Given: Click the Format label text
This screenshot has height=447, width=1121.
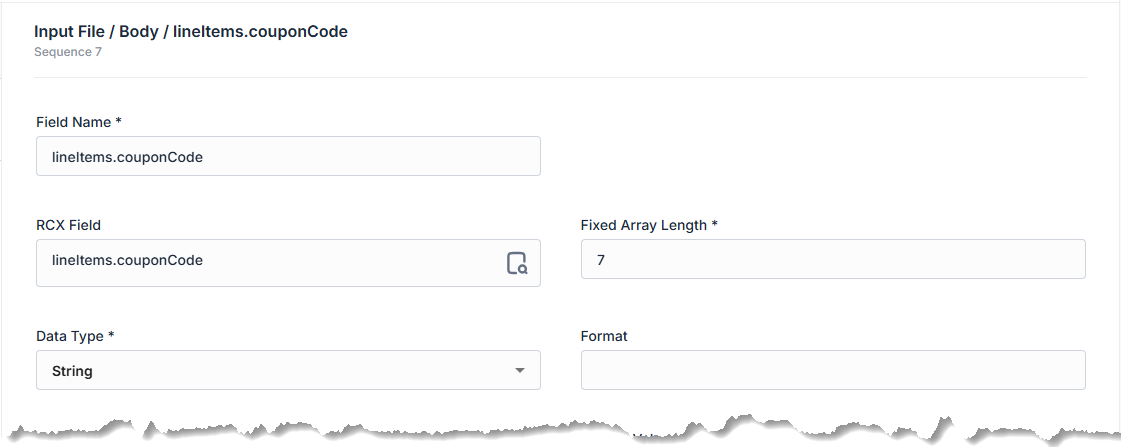Looking at the screenshot, I should 604,336.
